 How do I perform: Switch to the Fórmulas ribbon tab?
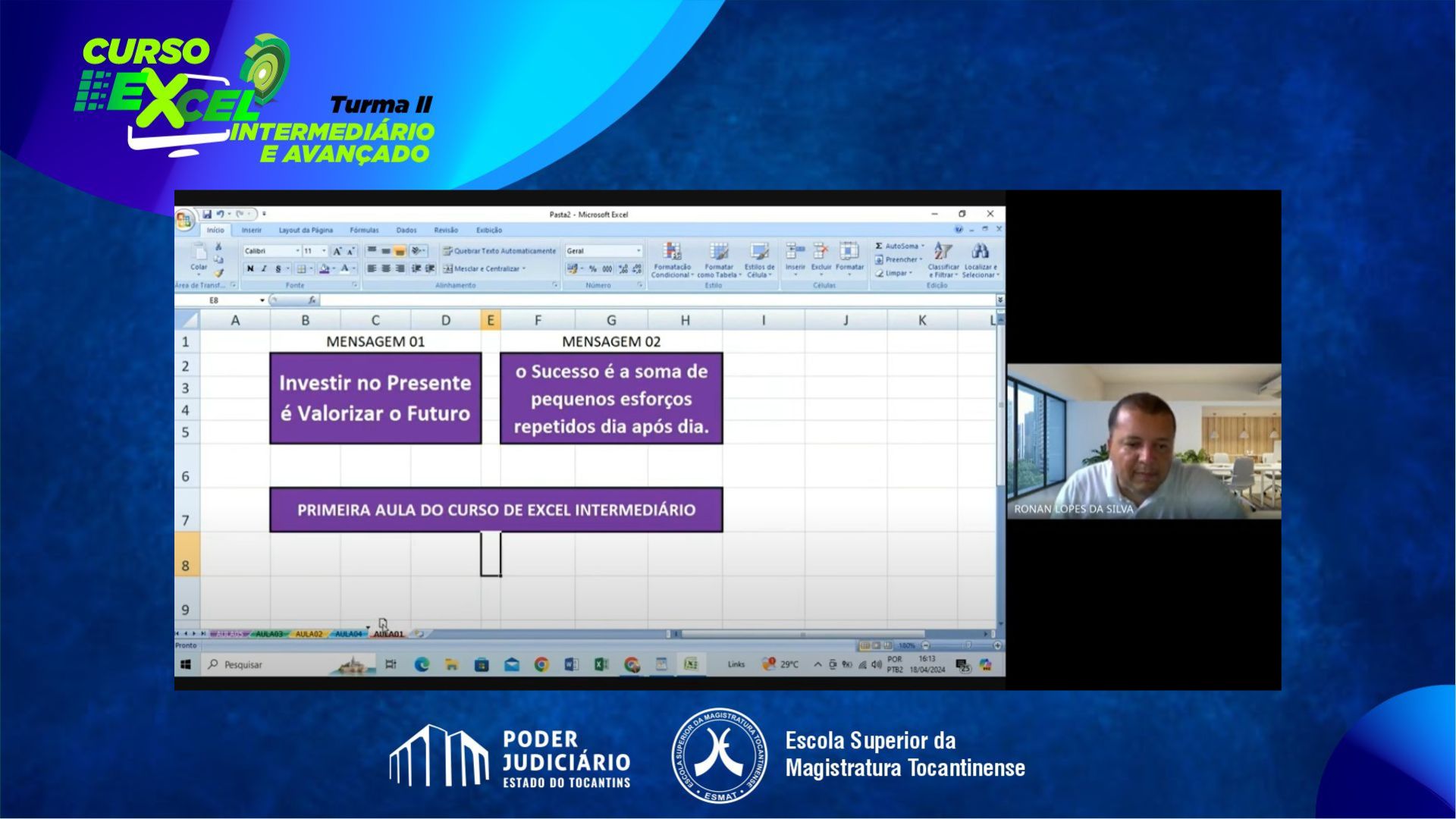(x=364, y=231)
